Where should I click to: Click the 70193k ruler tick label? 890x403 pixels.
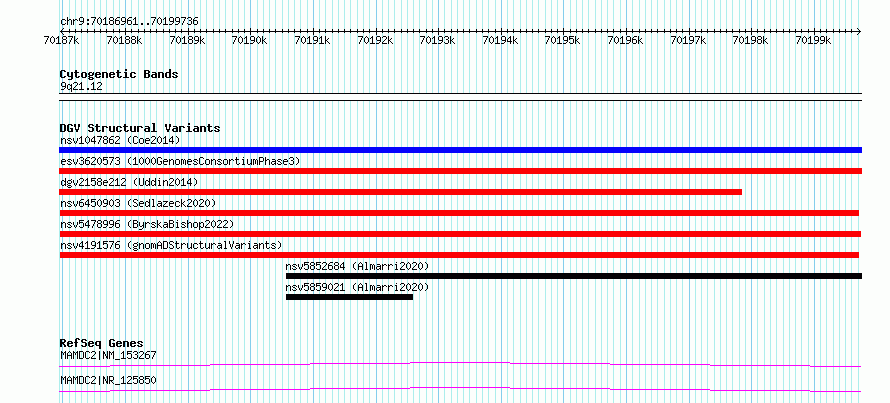(438, 40)
